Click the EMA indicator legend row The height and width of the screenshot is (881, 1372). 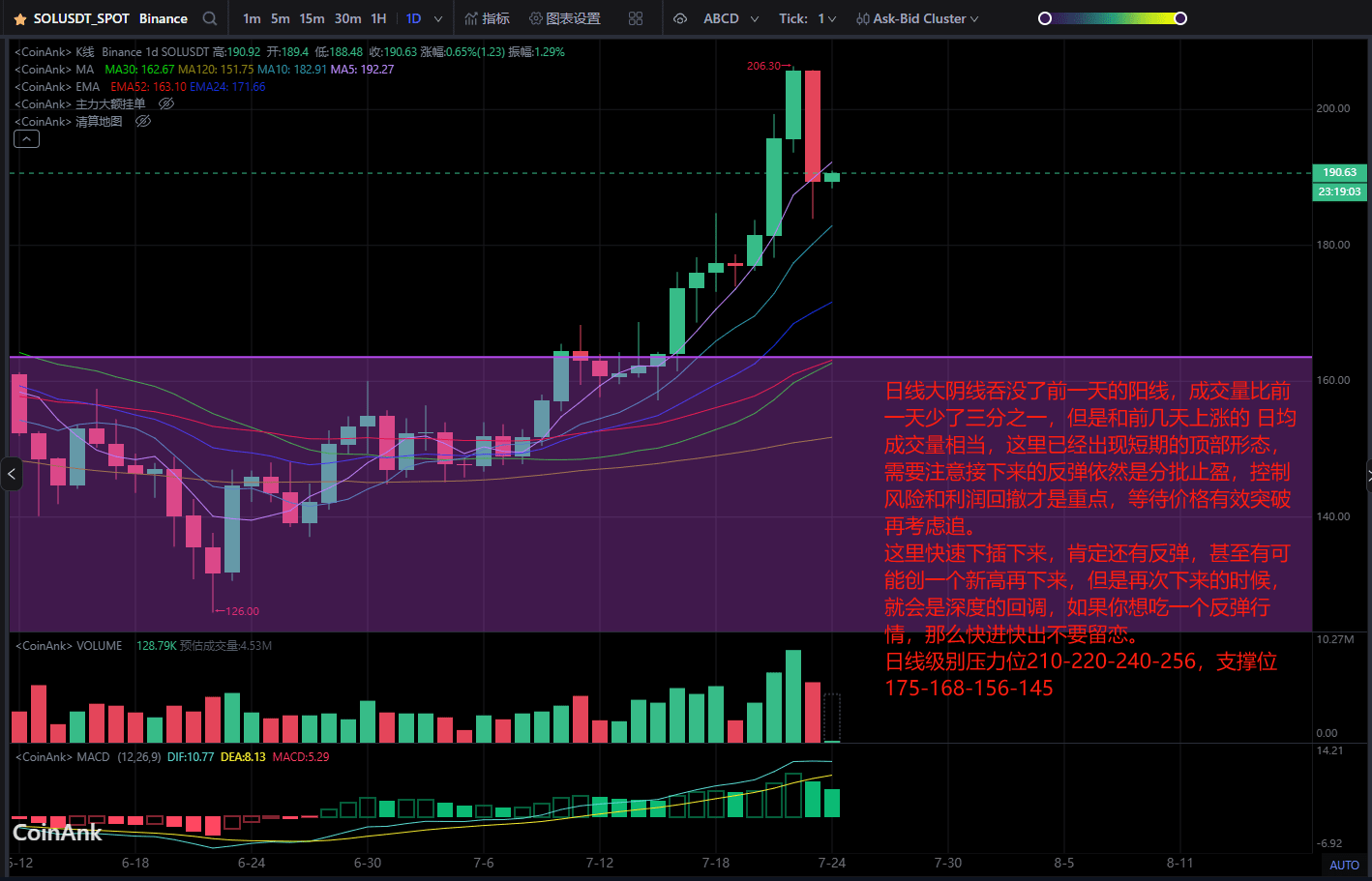pyautogui.click(x=139, y=87)
